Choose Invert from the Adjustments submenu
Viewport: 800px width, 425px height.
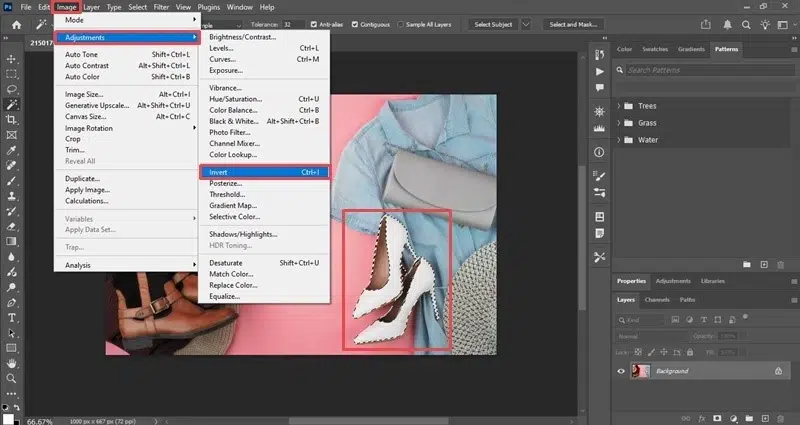coord(218,172)
